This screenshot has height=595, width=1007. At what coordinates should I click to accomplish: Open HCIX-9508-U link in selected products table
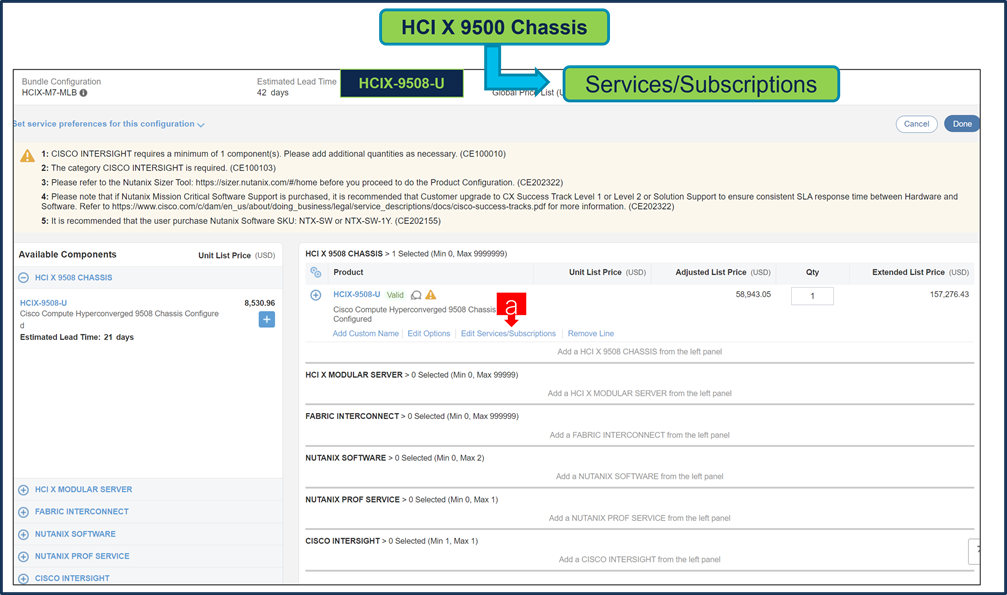(356, 294)
